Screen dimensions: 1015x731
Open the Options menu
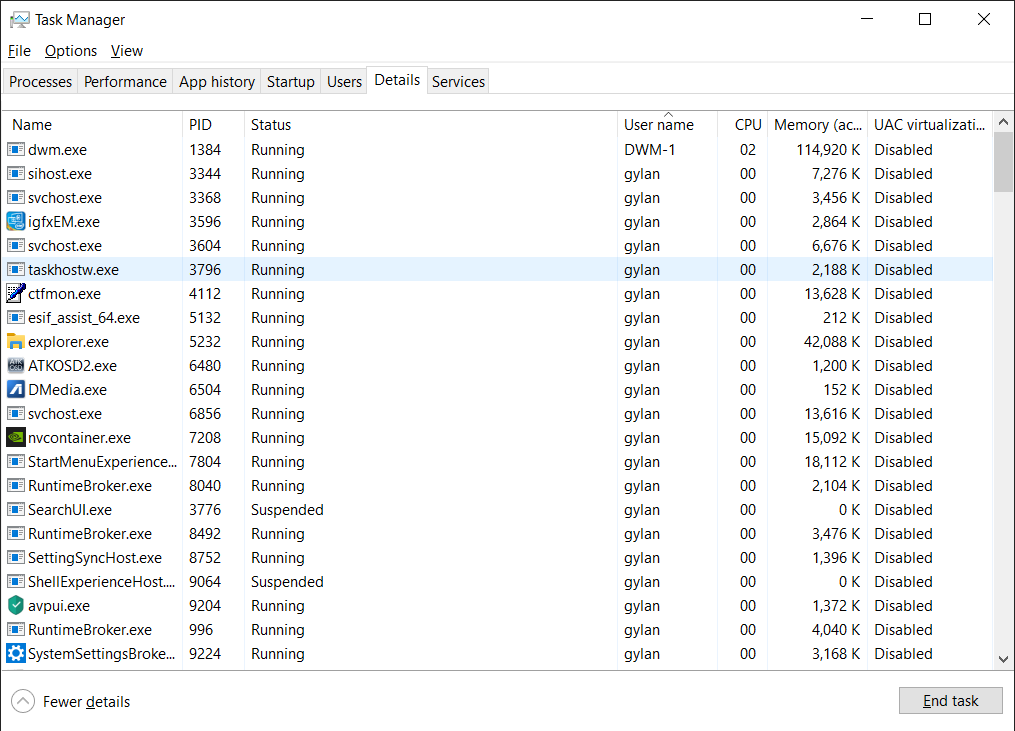coord(70,50)
